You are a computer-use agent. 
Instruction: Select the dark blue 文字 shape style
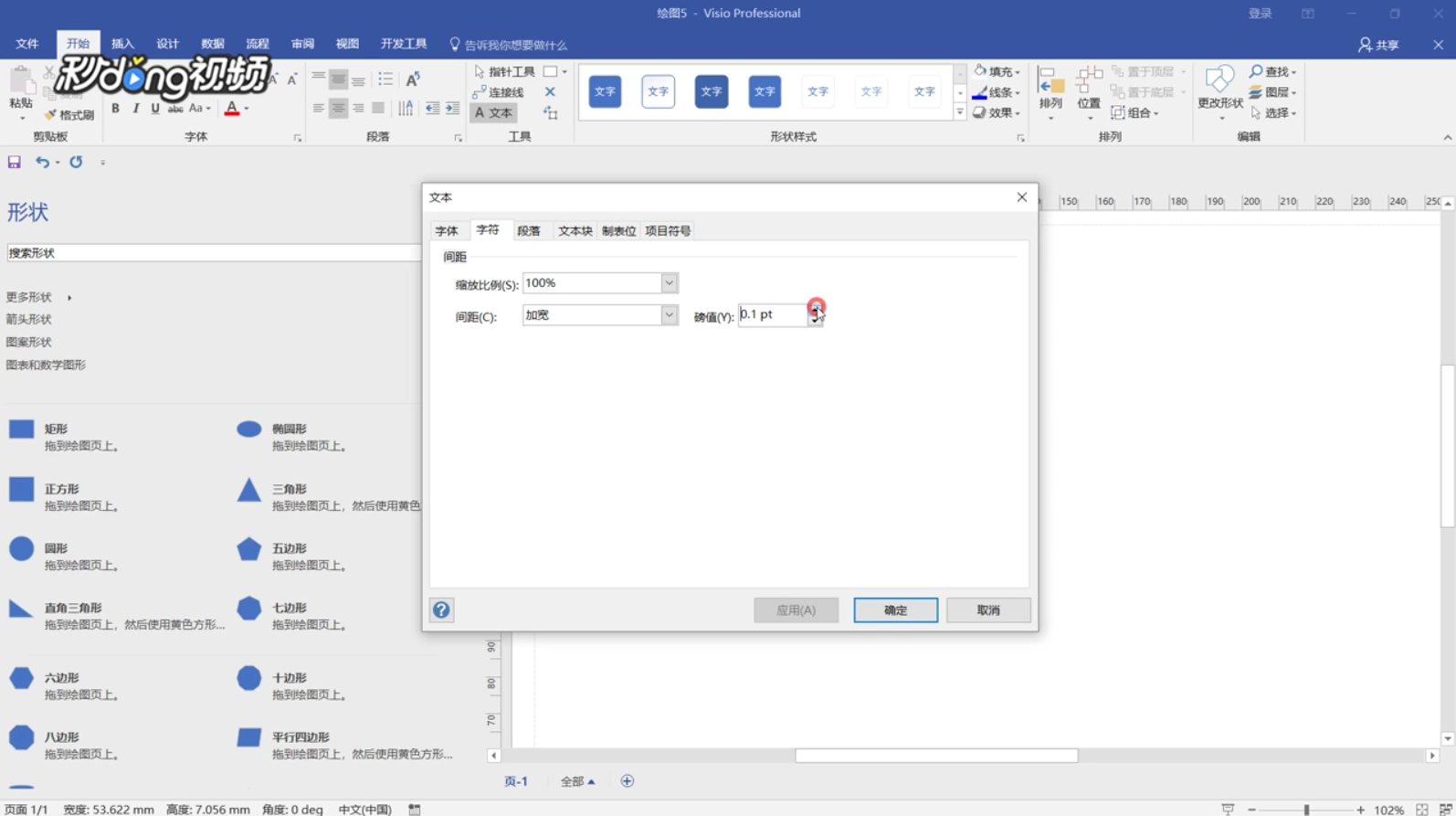pos(712,91)
